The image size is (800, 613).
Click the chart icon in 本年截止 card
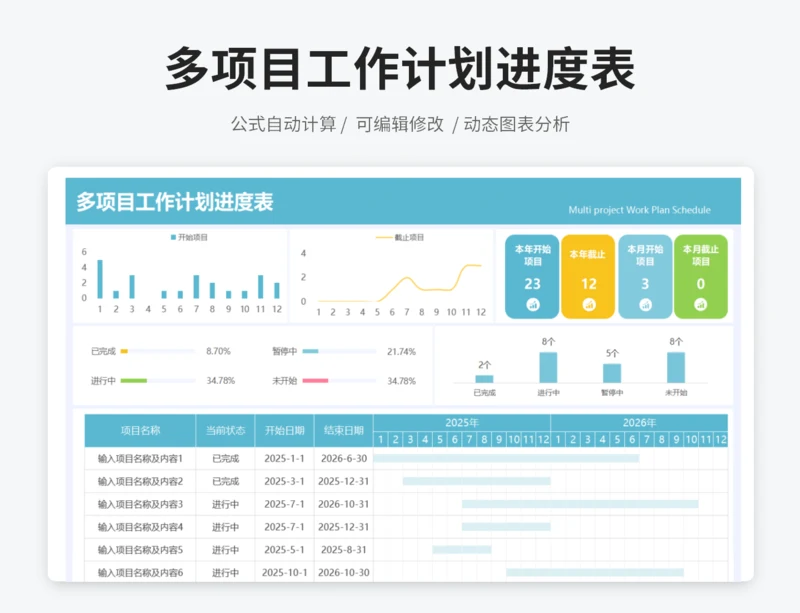click(x=589, y=305)
